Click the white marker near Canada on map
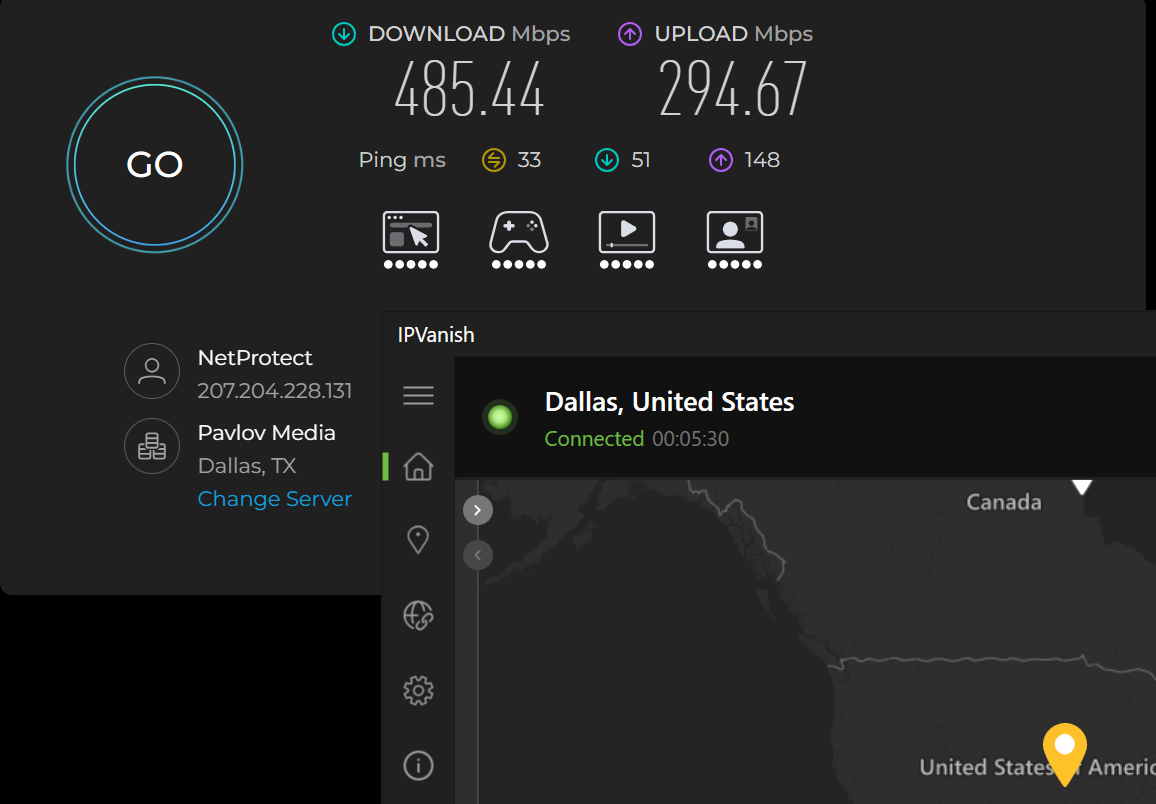The height and width of the screenshot is (804, 1156). coord(1082,487)
